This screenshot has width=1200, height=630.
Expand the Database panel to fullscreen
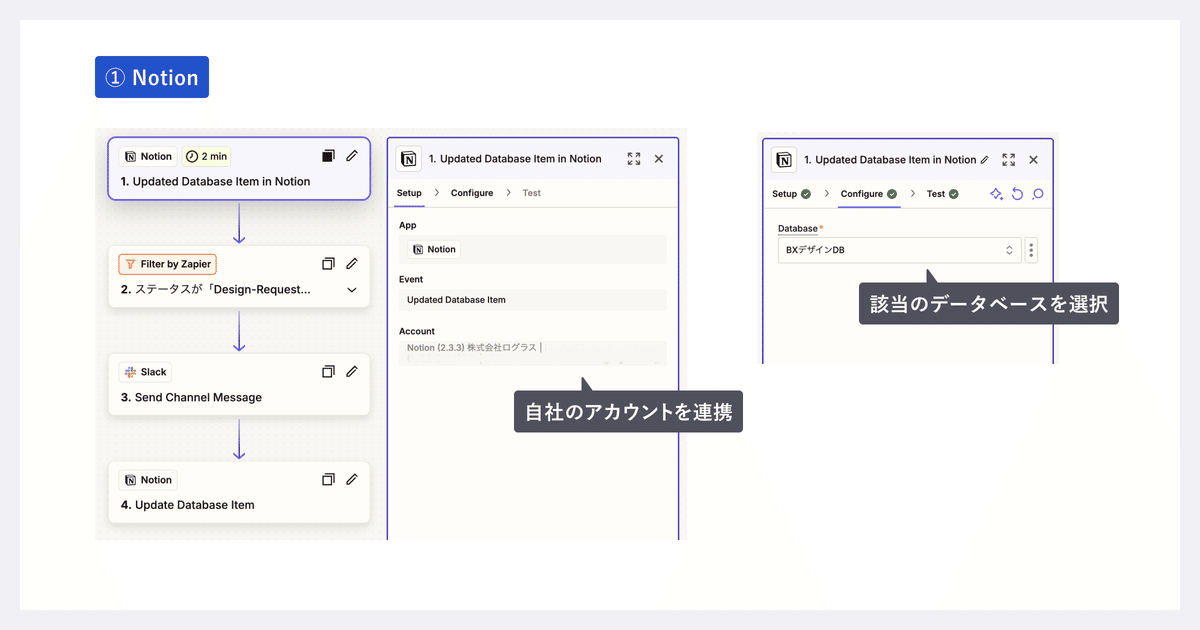pos(1009,160)
